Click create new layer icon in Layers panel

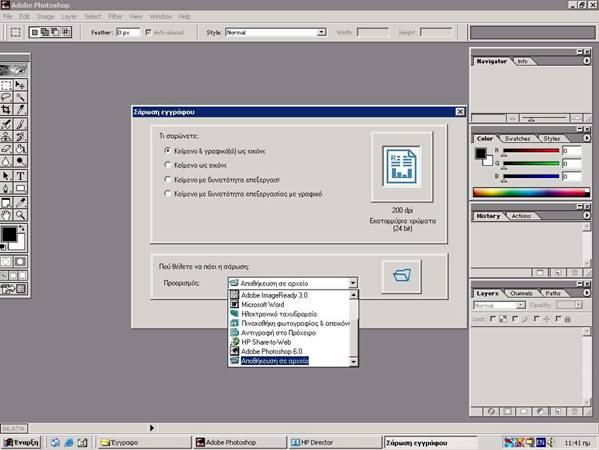(x=558, y=411)
